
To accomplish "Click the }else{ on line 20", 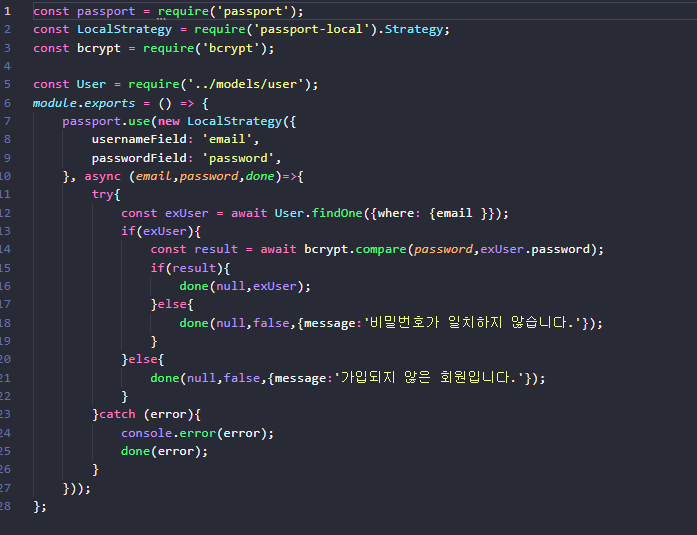I will pos(142,359).
